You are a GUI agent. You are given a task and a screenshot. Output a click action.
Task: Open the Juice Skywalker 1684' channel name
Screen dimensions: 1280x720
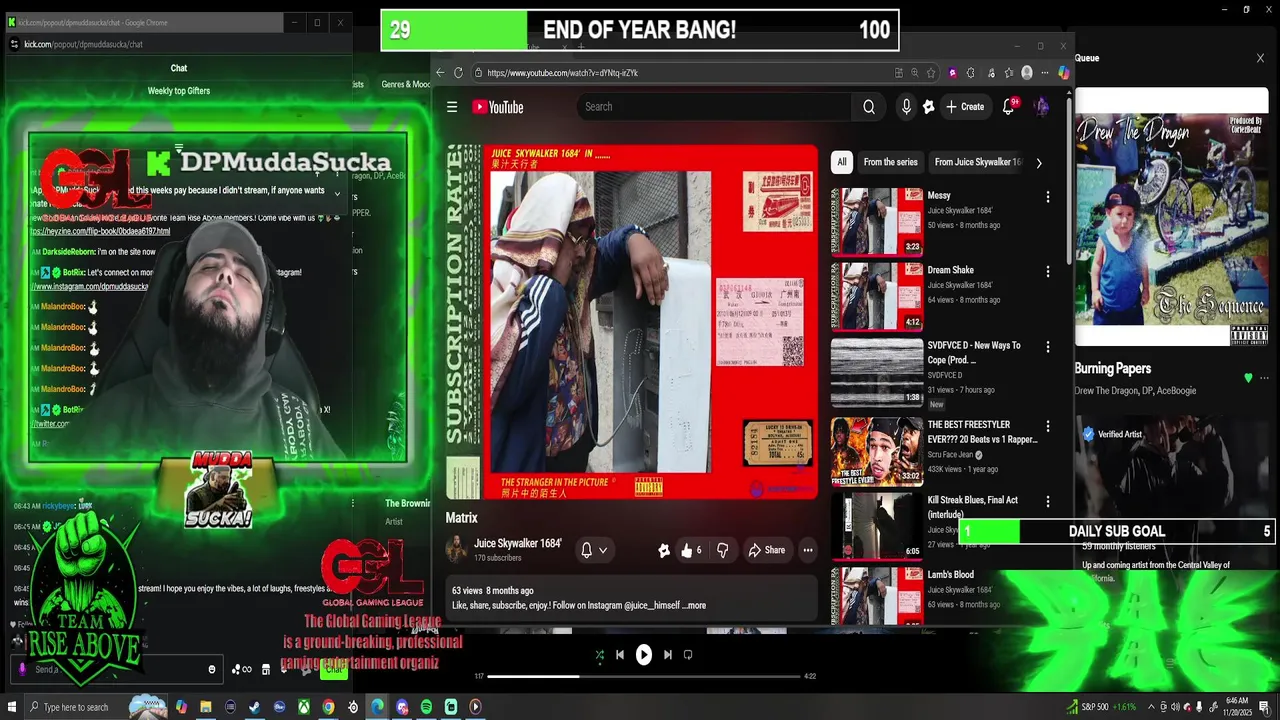point(518,544)
